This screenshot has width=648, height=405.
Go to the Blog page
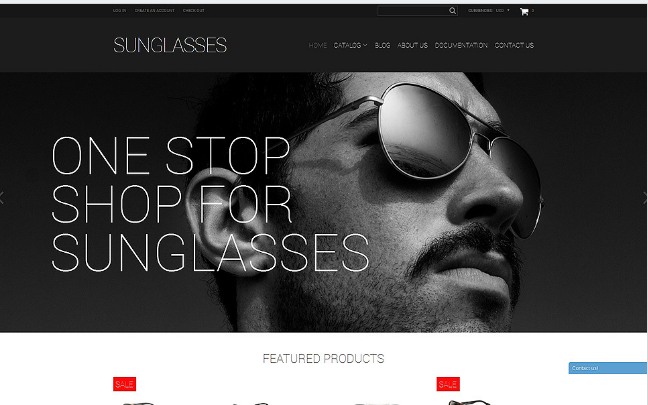[x=382, y=45]
